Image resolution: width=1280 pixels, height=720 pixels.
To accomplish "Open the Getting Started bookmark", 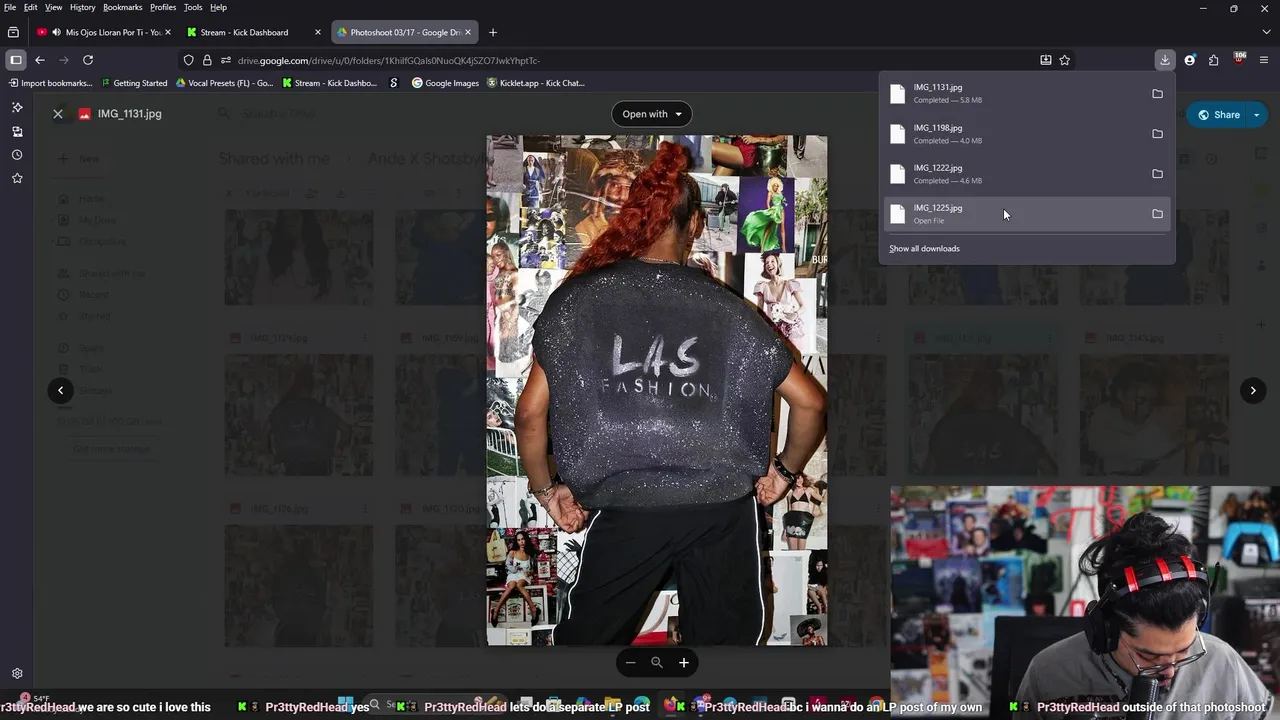I will (133, 83).
